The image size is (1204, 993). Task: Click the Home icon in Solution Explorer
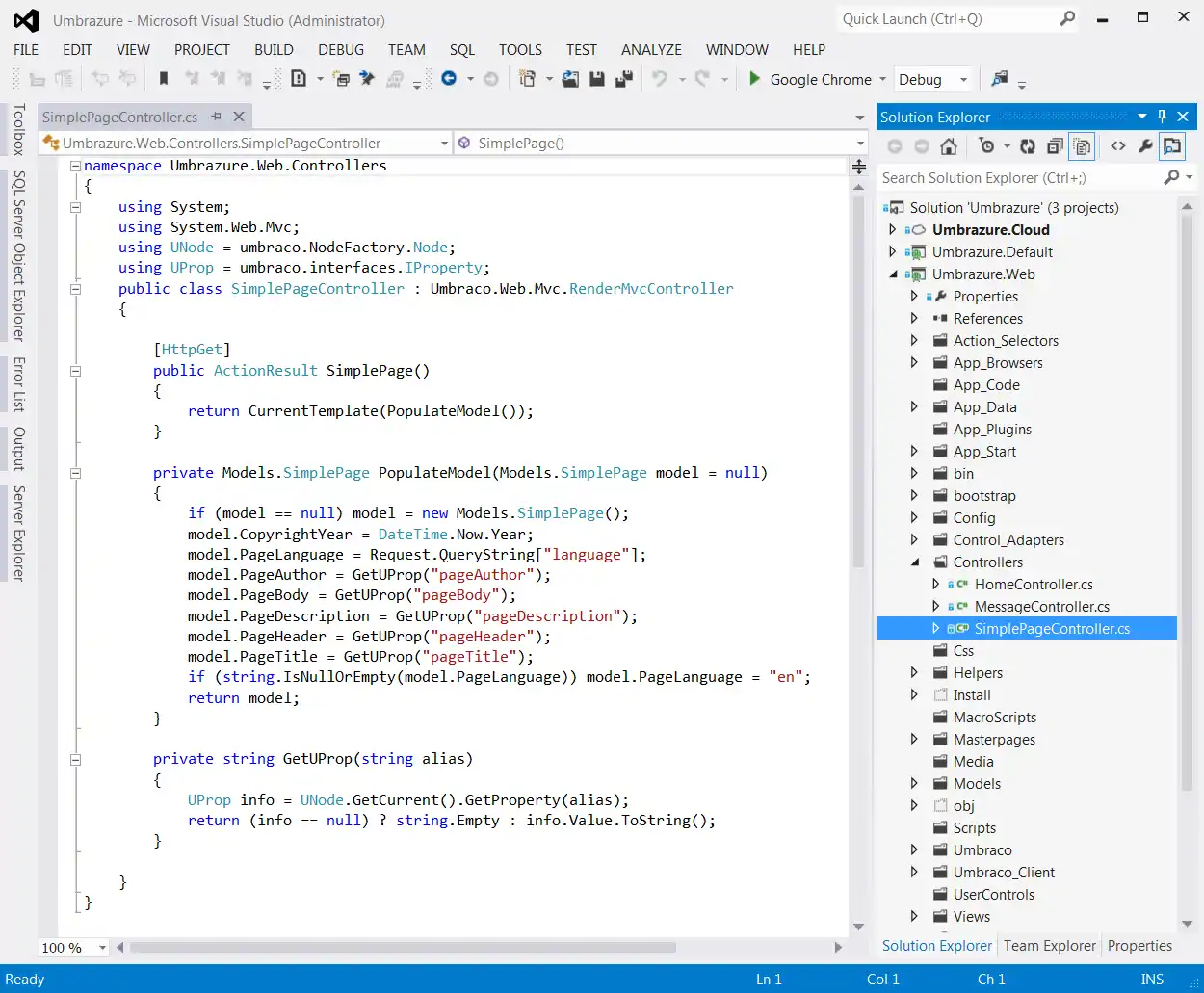(x=949, y=146)
